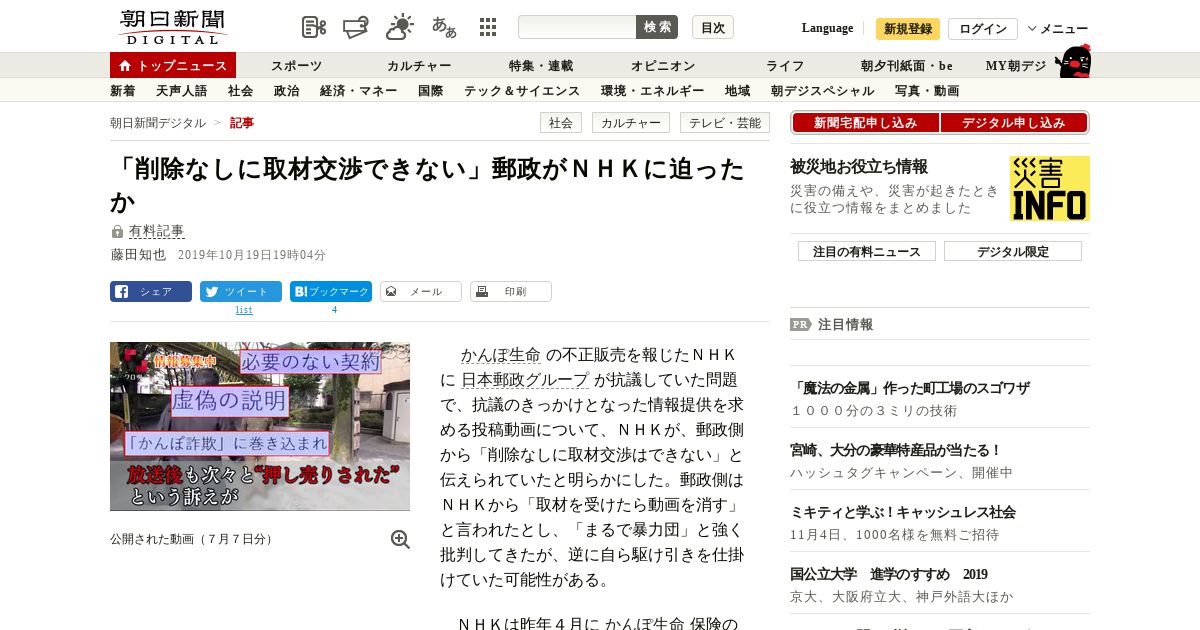Go to 天声人語 subcategory
Viewport: 1200px width, 630px height.
[182, 91]
